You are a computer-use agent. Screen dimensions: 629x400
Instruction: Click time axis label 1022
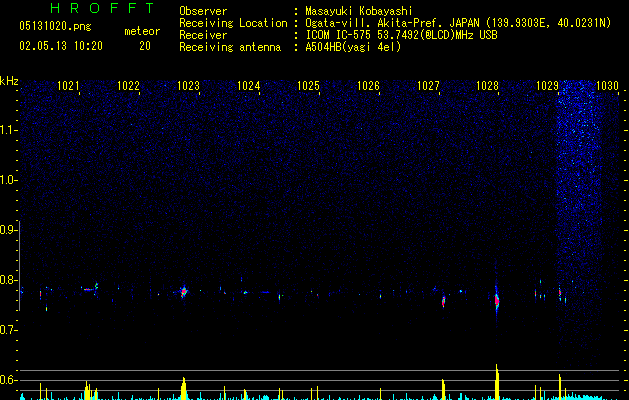(128, 86)
